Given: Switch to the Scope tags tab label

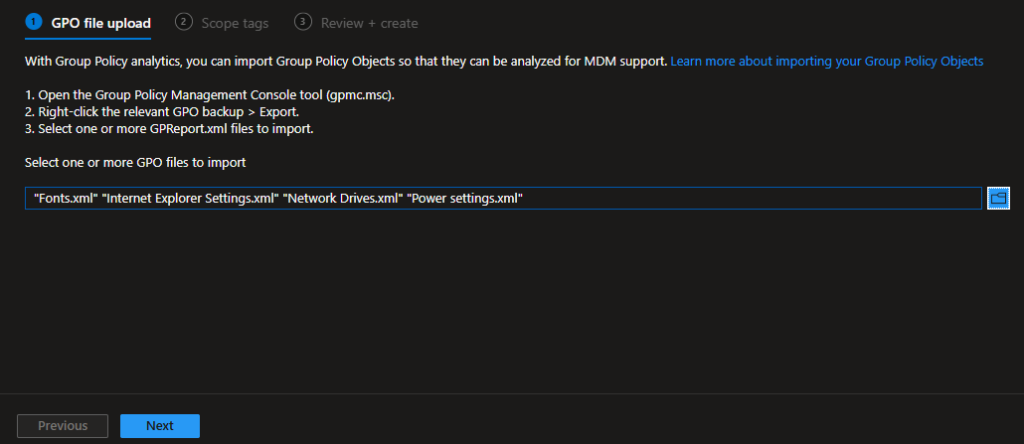Looking at the screenshot, I should 234,23.
